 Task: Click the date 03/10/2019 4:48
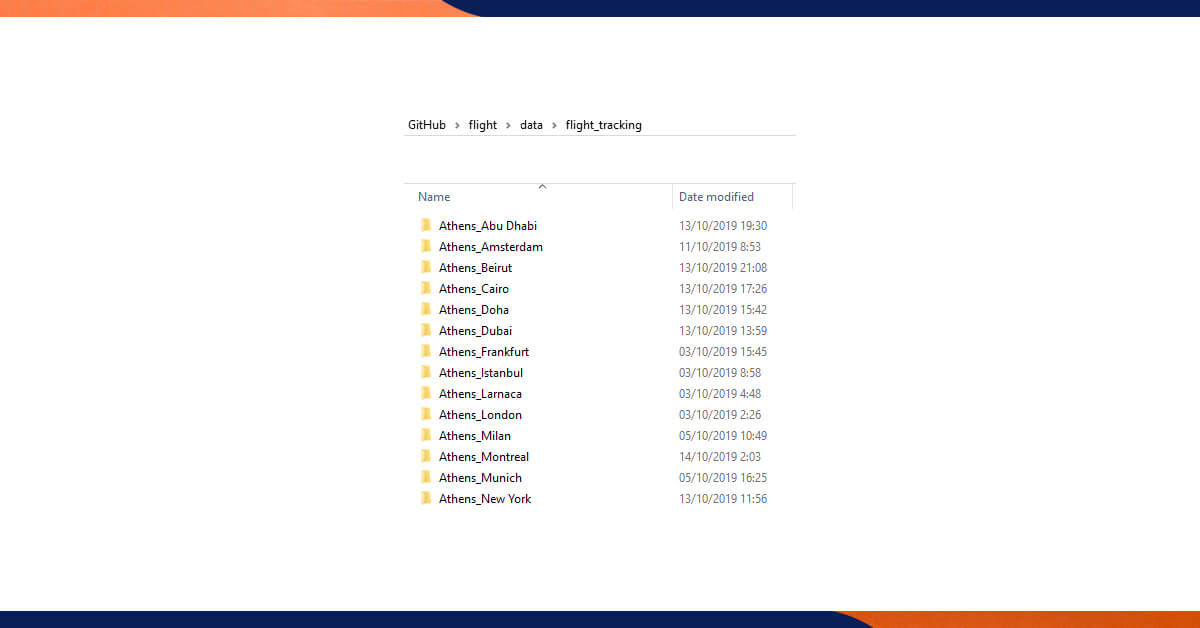[720, 394]
